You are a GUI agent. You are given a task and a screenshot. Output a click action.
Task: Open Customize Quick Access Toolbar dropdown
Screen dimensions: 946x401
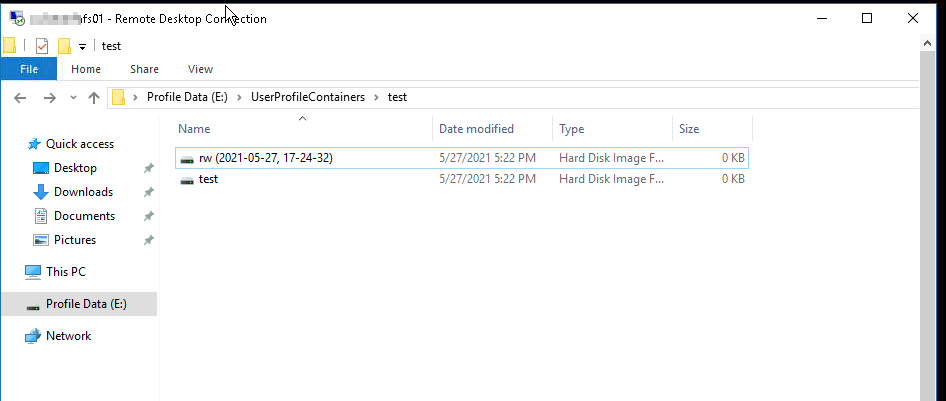83,47
